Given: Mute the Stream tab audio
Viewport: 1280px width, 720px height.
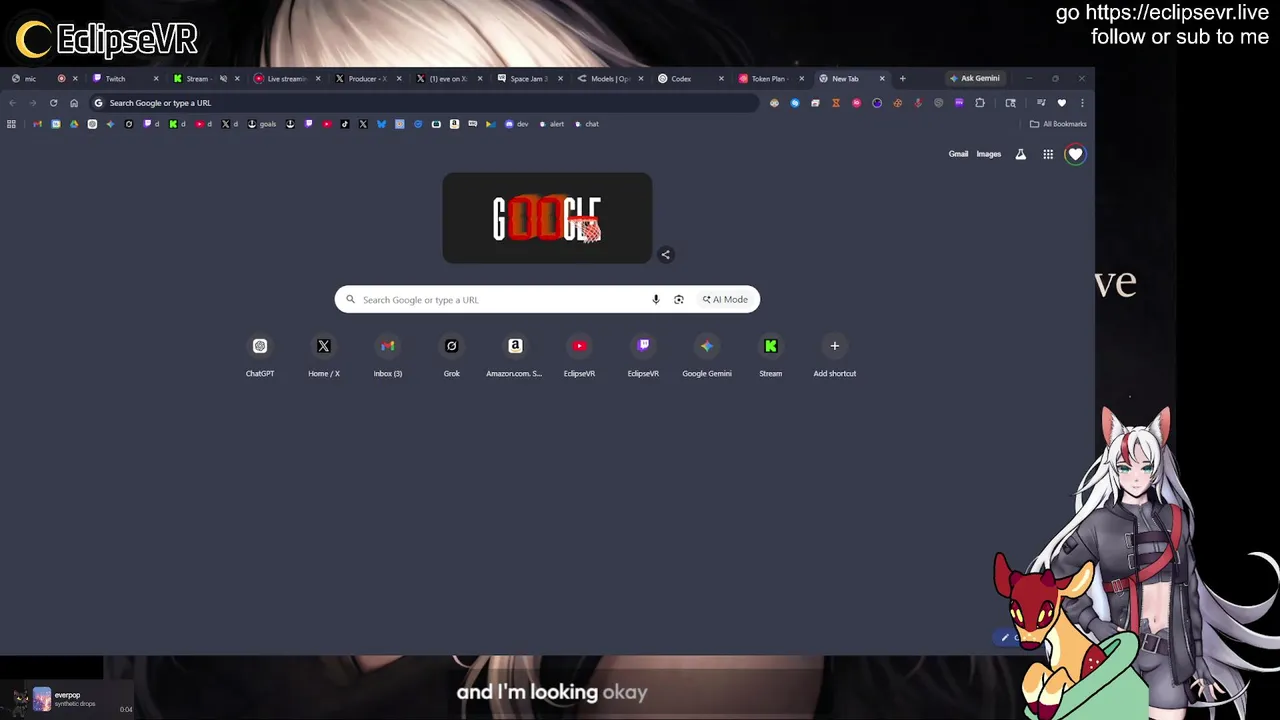Looking at the screenshot, I should [223, 78].
